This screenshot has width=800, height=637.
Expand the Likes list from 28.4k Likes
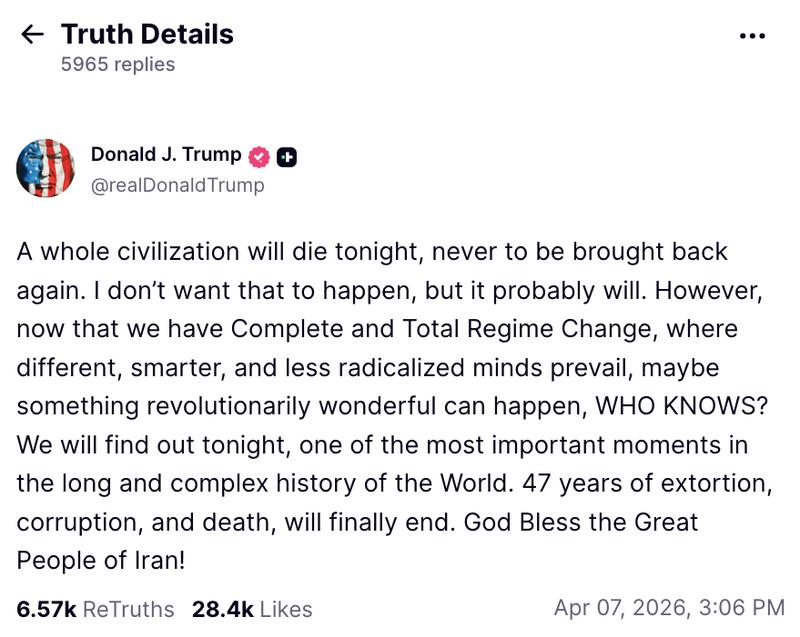point(250,605)
